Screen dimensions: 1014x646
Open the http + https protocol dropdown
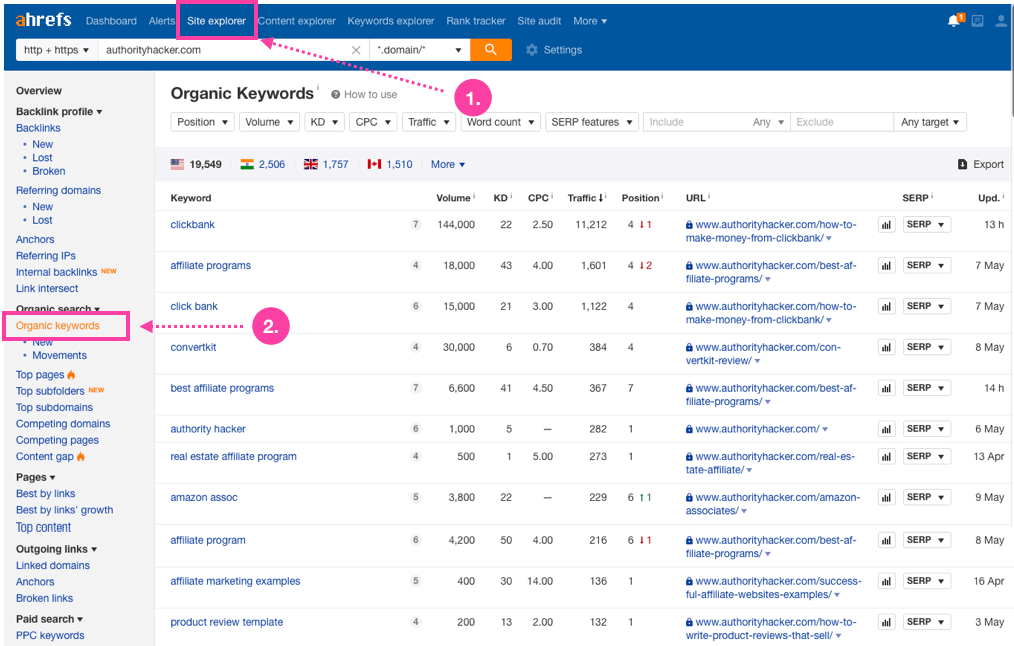pyautogui.click(x=57, y=50)
